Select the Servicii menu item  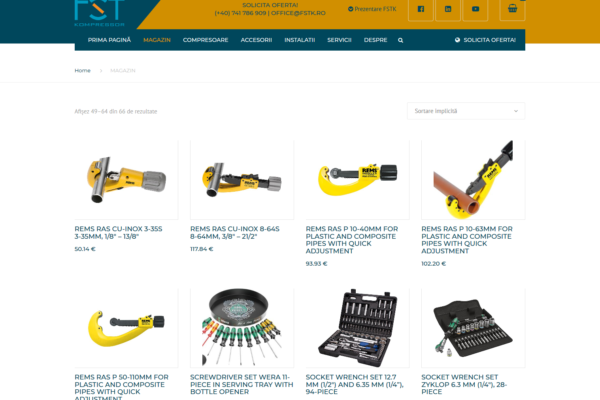(x=339, y=40)
